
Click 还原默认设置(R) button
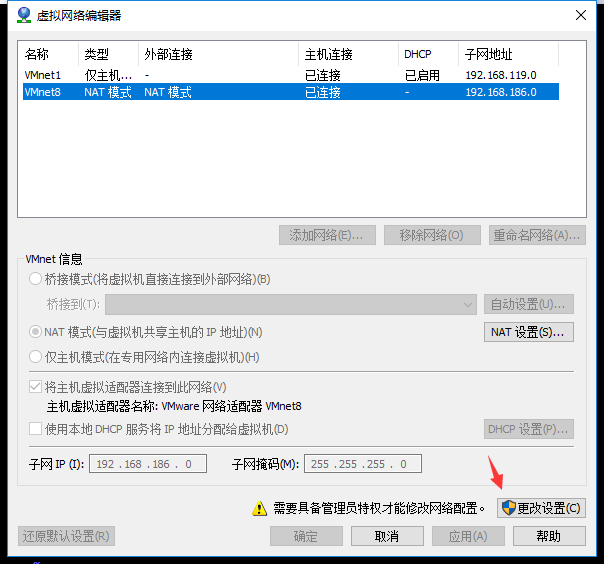click(x=66, y=536)
